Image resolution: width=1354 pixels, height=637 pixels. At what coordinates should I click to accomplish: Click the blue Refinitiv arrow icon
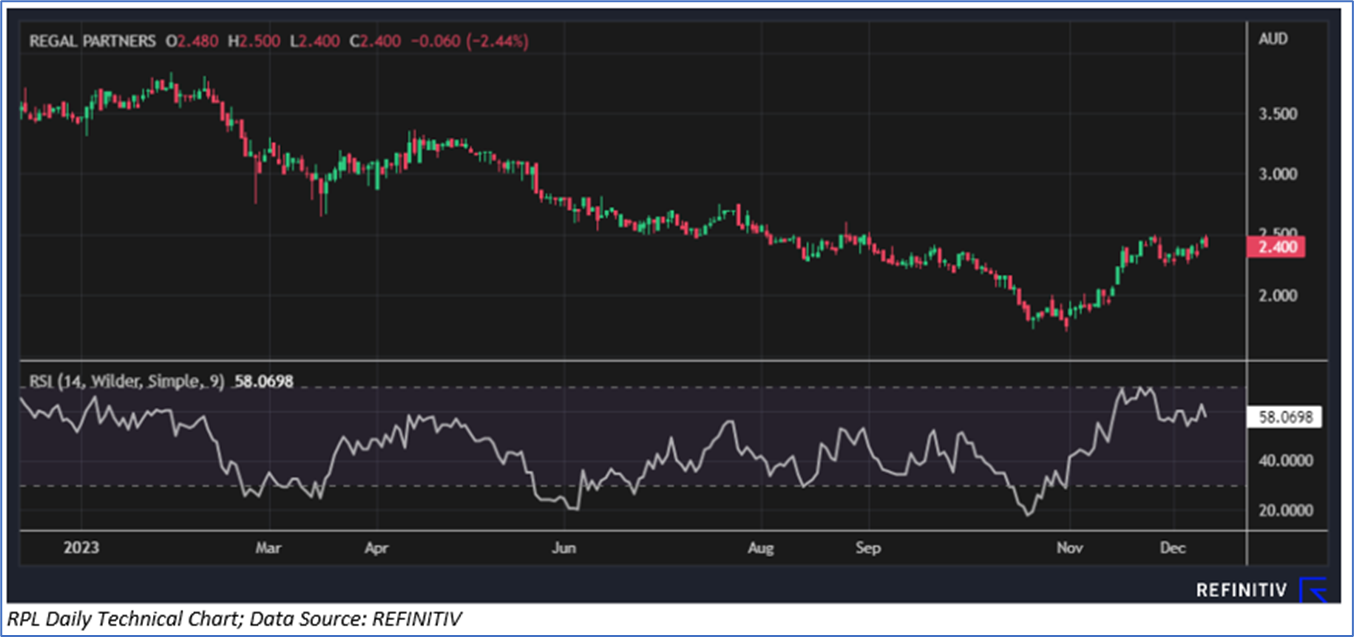1314,590
